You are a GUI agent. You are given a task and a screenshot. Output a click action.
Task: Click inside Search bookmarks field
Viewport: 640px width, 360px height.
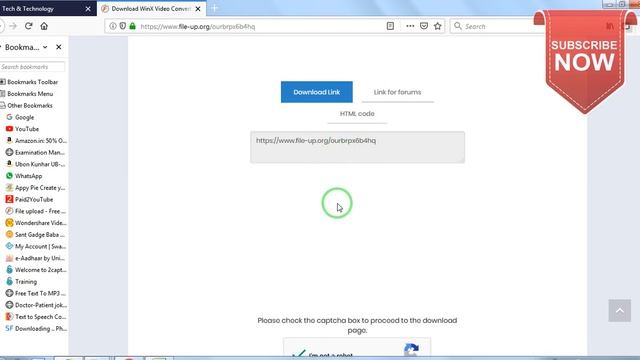(32, 67)
